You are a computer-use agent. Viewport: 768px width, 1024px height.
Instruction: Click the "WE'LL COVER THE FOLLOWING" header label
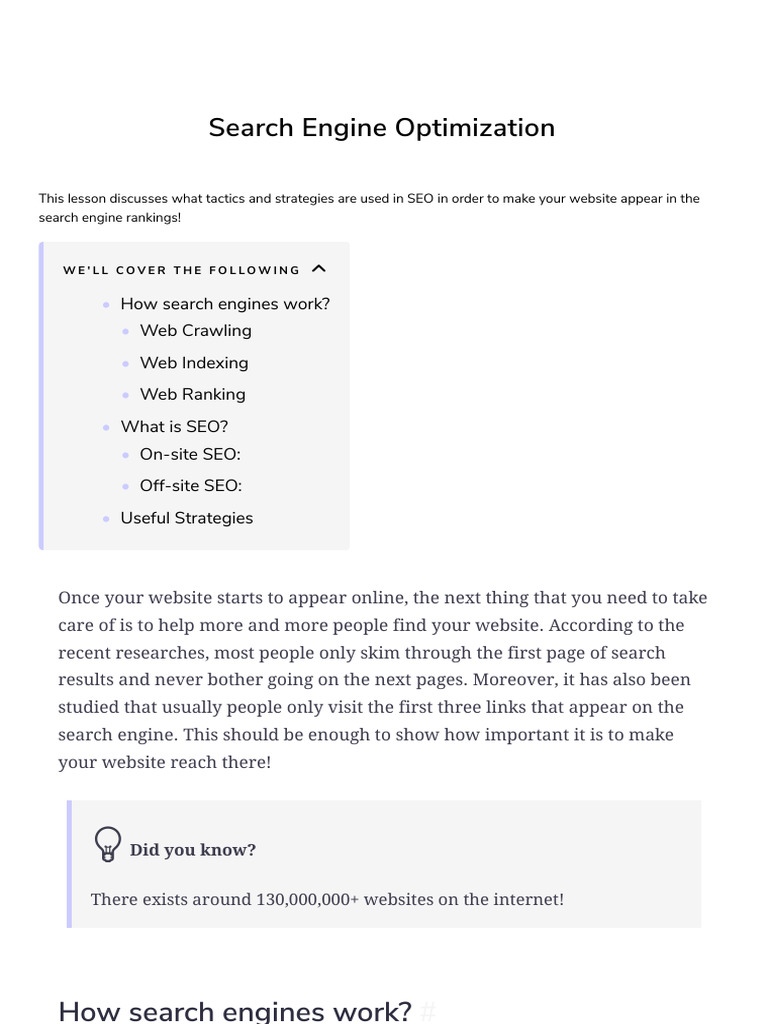(181, 270)
